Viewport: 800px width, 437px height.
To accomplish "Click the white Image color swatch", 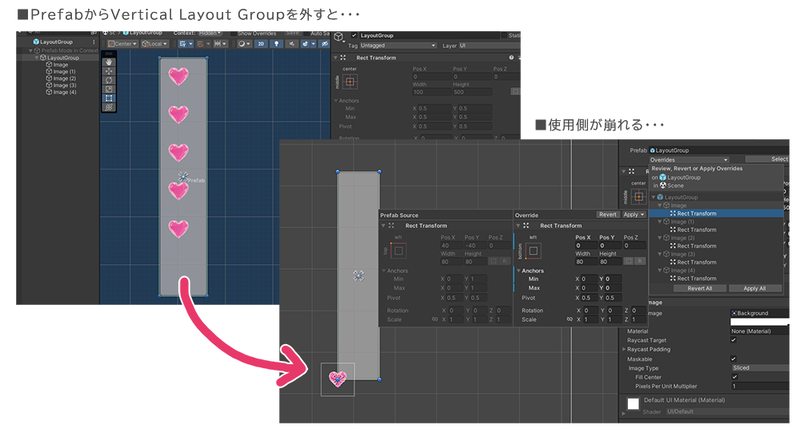I will pyautogui.click(x=760, y=322).
